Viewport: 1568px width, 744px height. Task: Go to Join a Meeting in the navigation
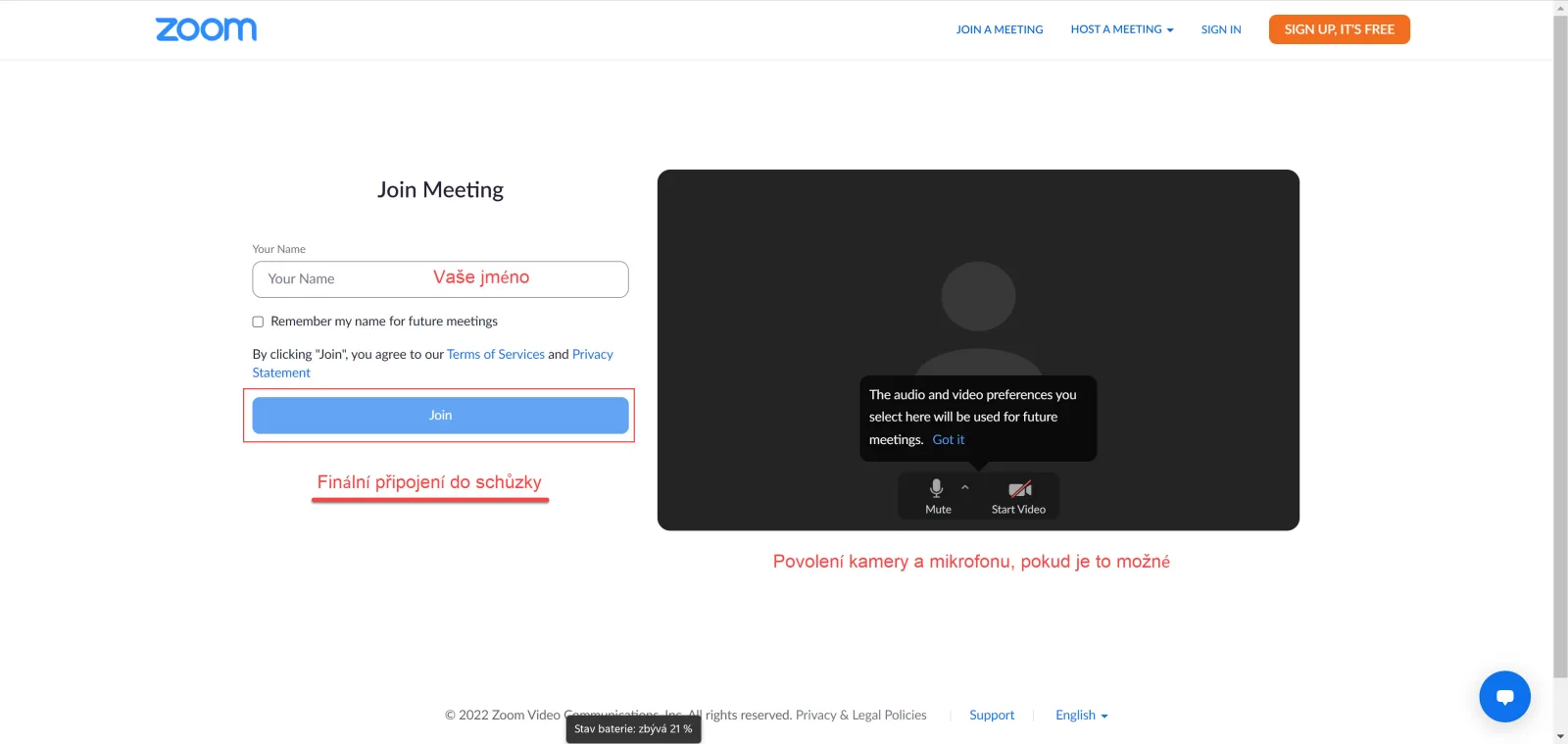click(1000, 29)
